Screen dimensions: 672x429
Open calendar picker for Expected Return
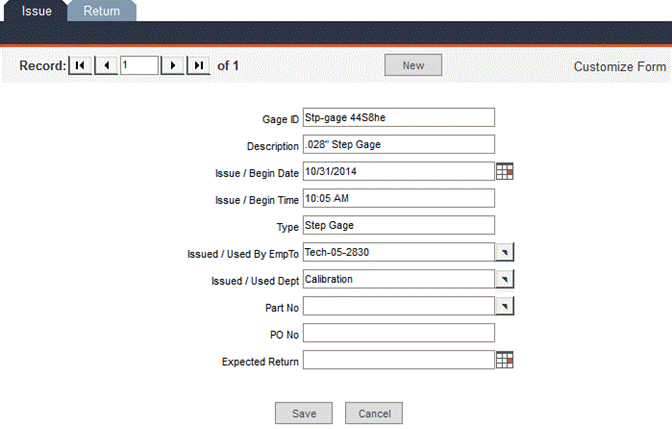coord(505,360)
